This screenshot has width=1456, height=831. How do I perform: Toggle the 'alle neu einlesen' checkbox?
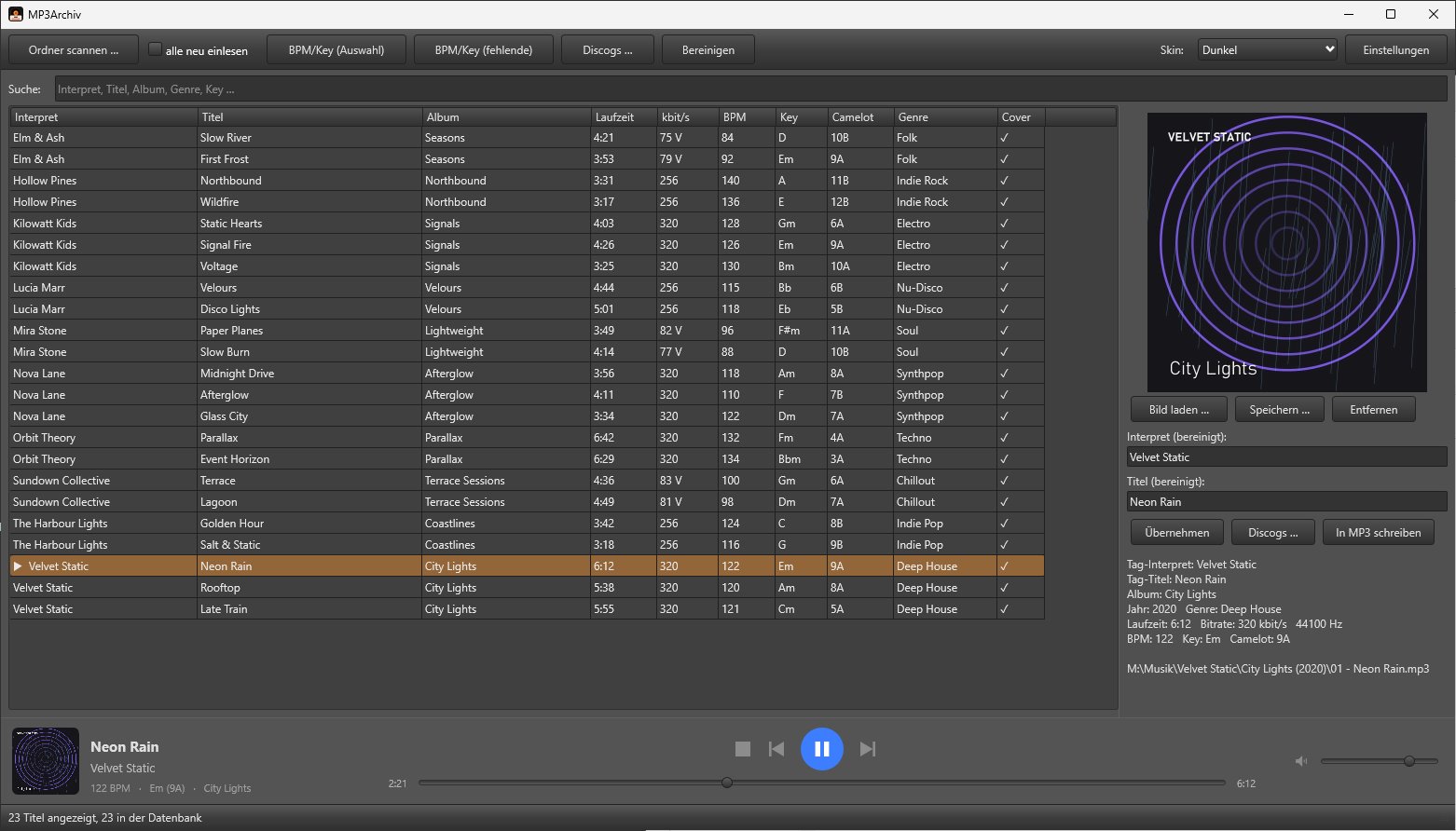point(156,49)
